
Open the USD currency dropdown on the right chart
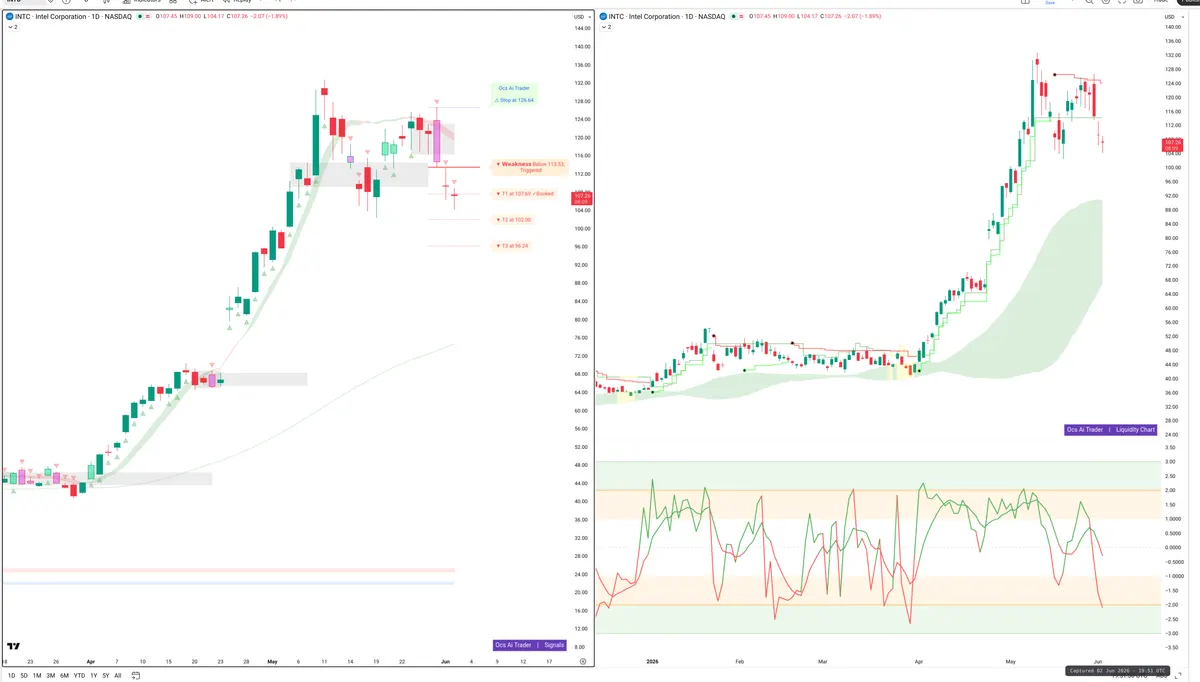(1172, 17)
